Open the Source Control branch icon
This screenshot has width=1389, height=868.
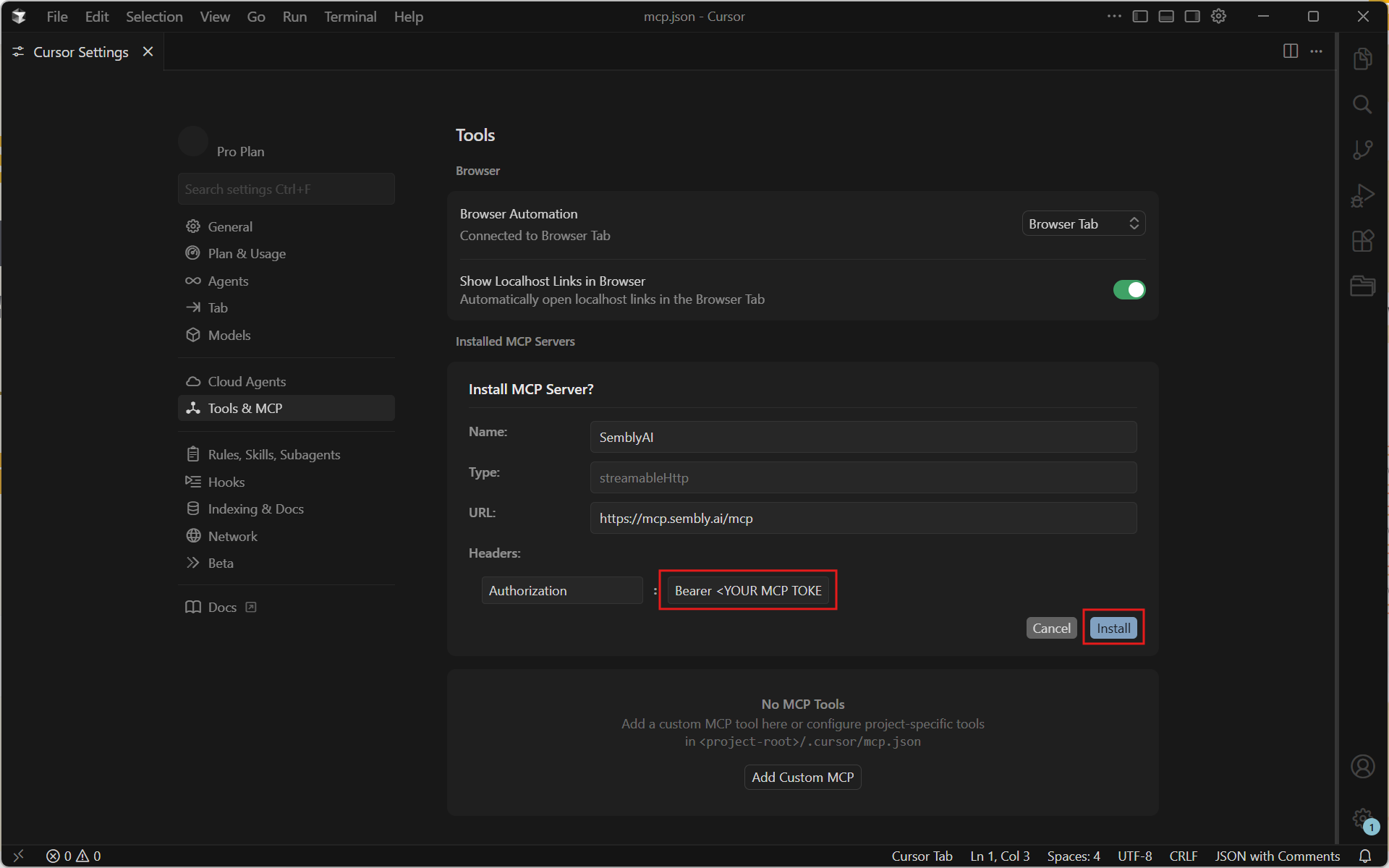[1362, 150]
